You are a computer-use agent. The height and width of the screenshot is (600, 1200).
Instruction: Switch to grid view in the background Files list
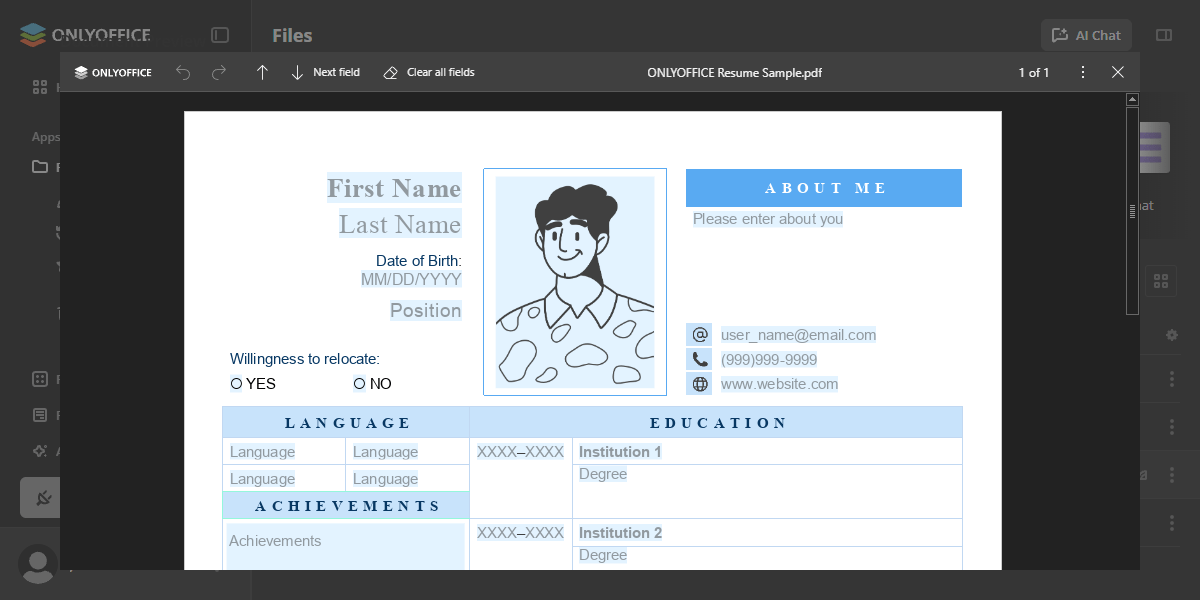1160,281
